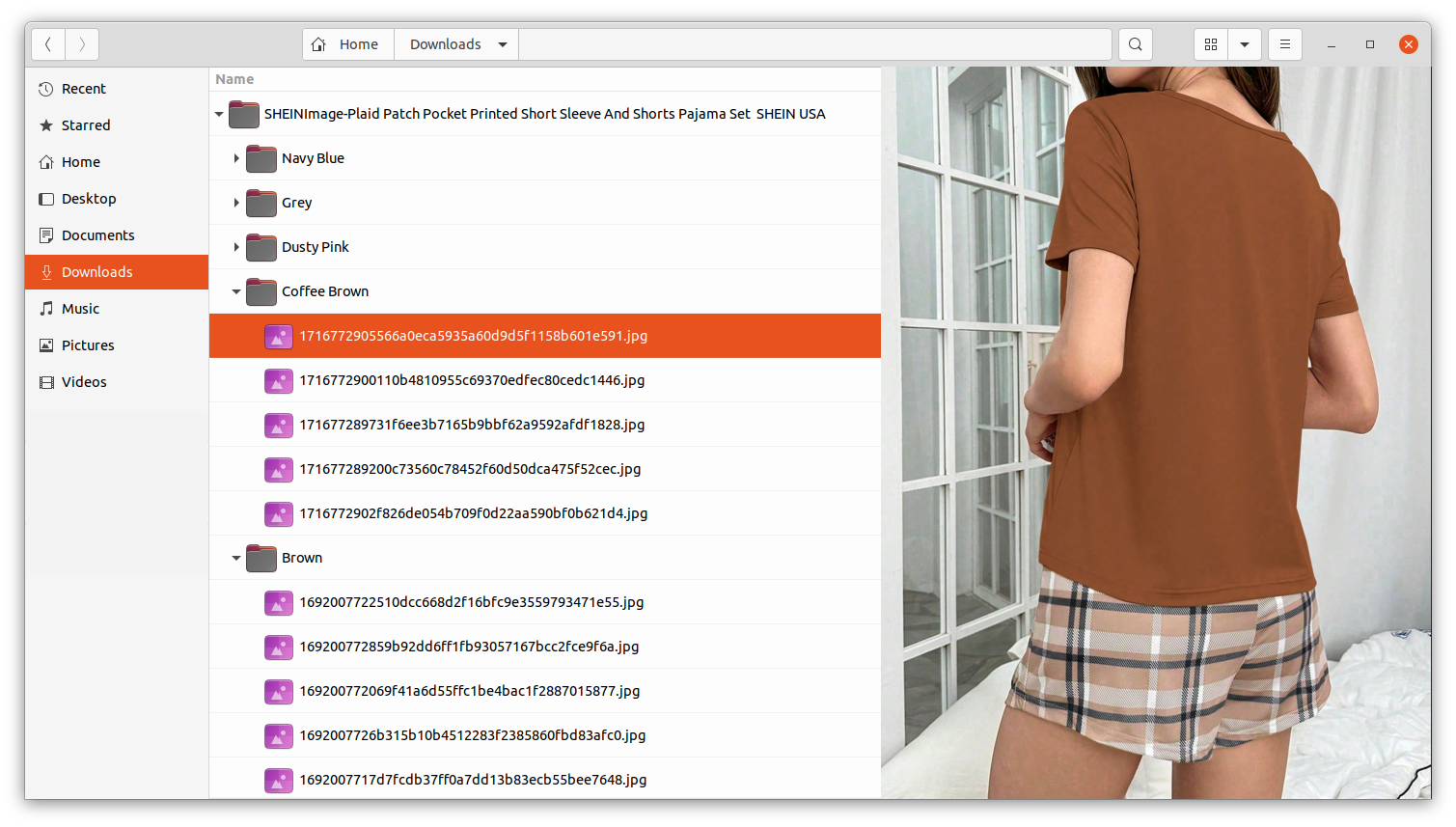
Task: Click the Name column header
Action: click(x=234, y=78)
